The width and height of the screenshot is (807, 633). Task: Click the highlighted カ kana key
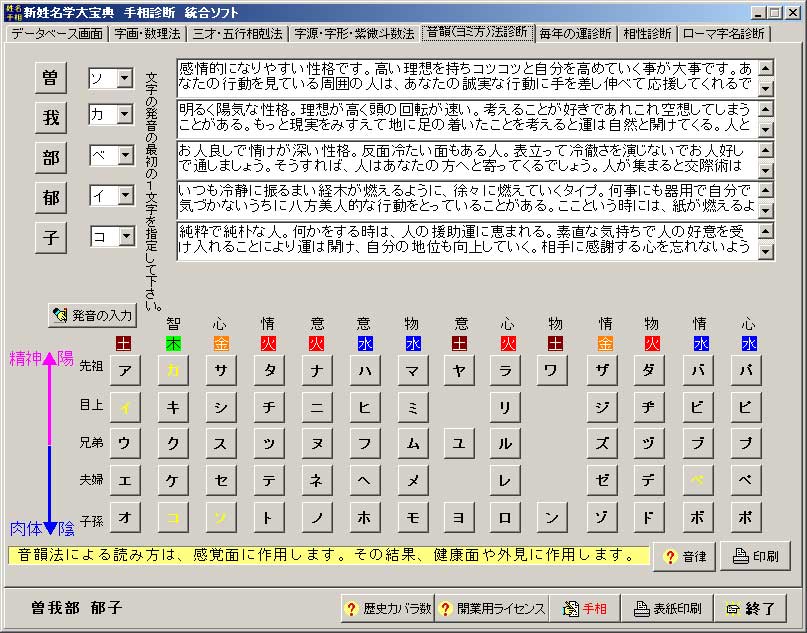(x=173, y=370)
